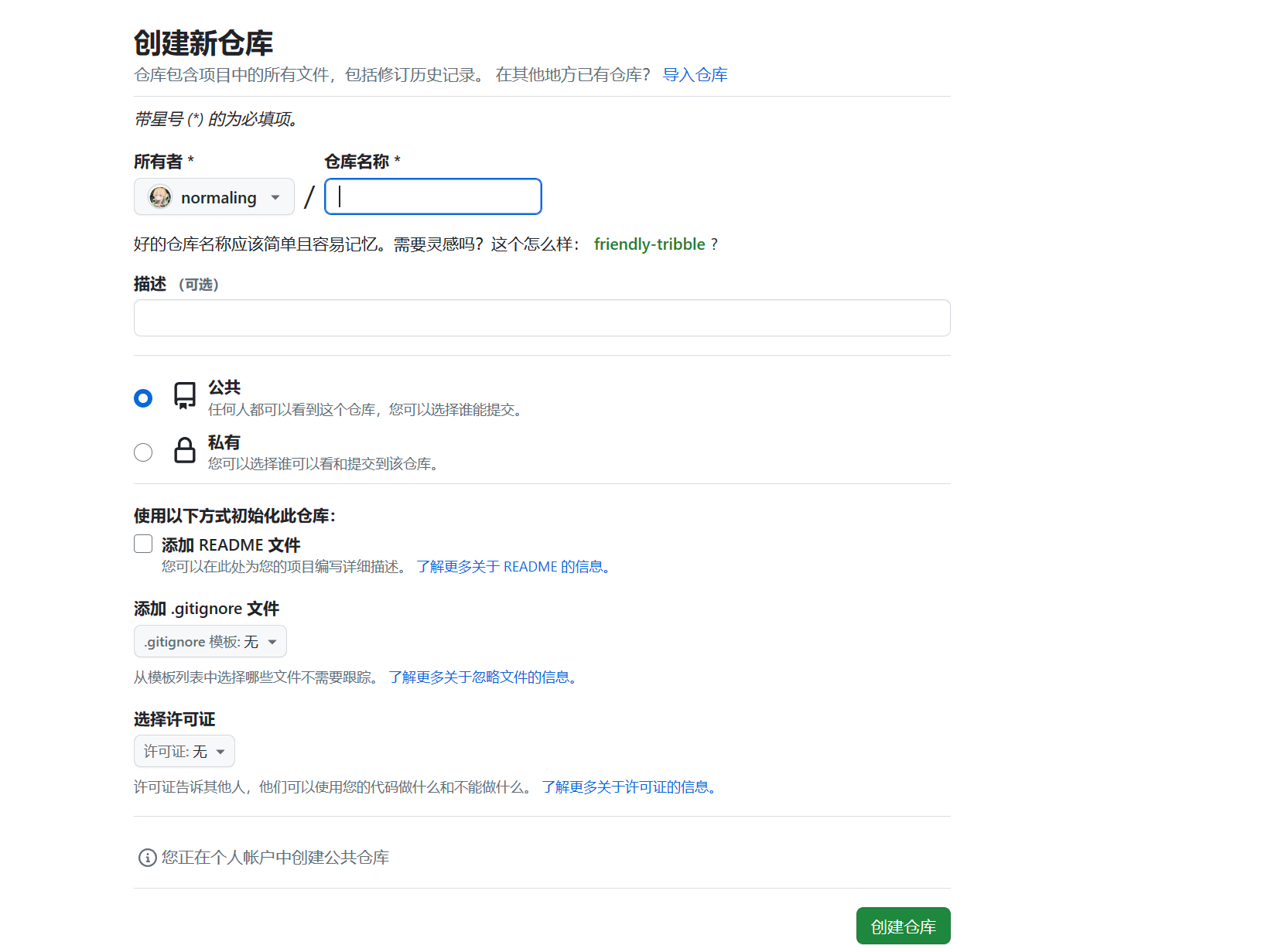Open the 了解更多关于 README 的信息 link
Viewport: 1261px width, 952px height.
[x=515, y=567]
